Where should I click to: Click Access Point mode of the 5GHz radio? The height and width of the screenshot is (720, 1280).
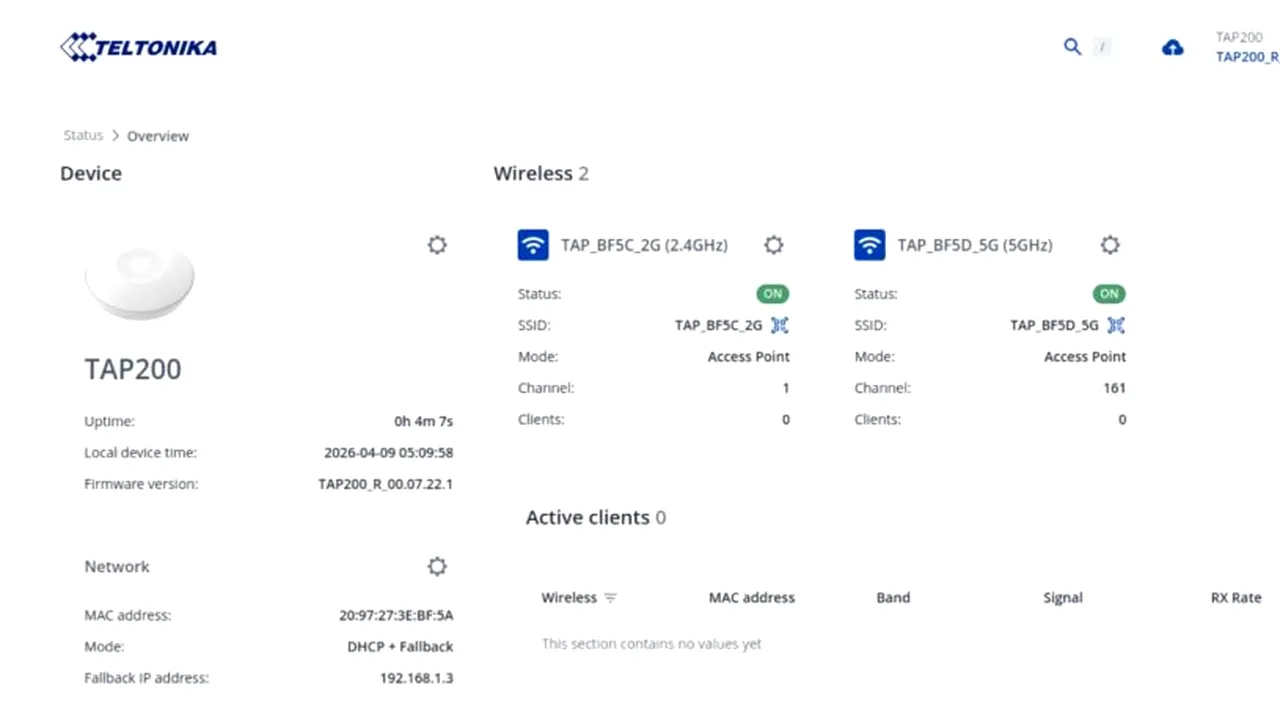pos(1085,357)
